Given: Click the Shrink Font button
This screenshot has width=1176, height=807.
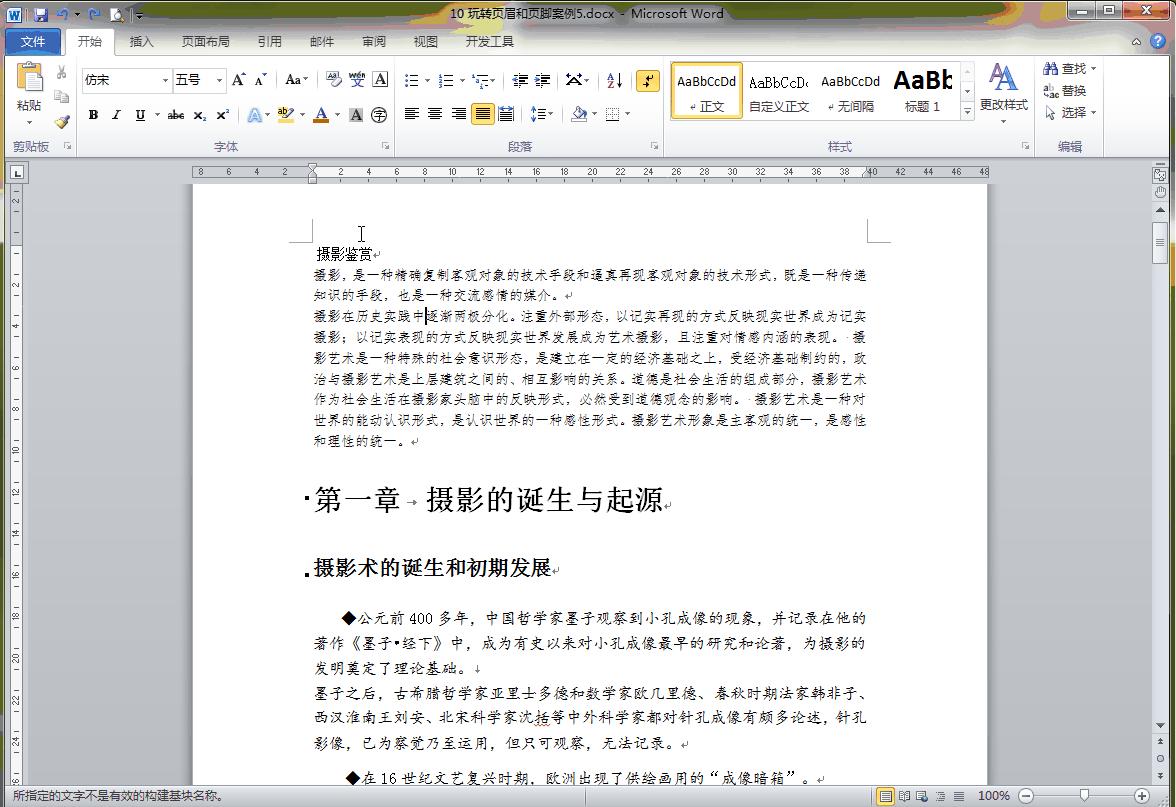Looking at the screenshot, I should click(260, 80).
